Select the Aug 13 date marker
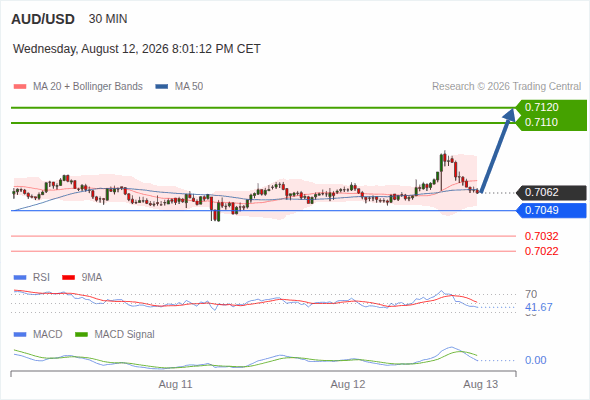The width and height of the screenshot is (590, 400). 481,384
